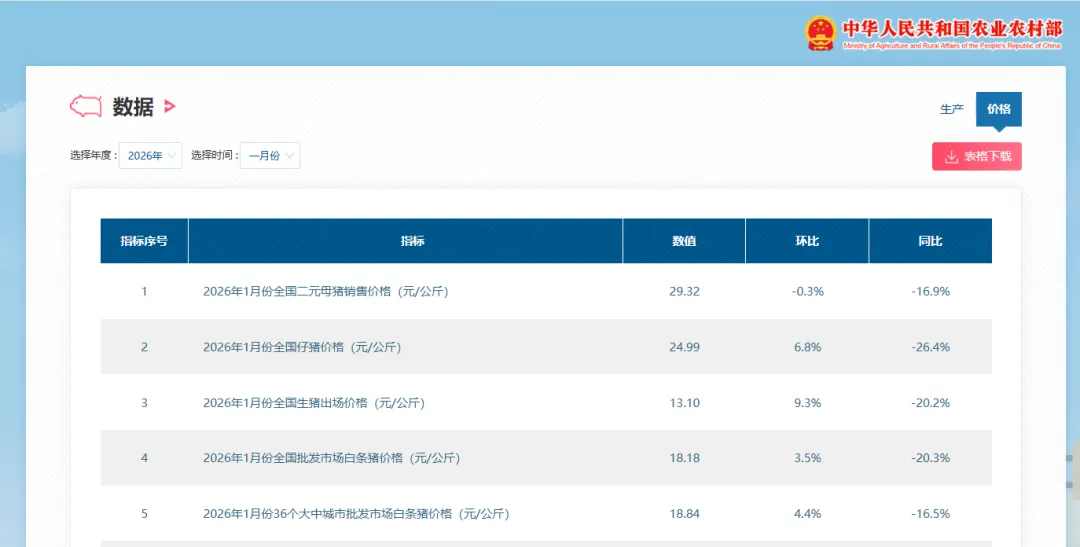Open the 一月份 month dropdown
This screenshot has width=1080, height=547.
point(270,156)
